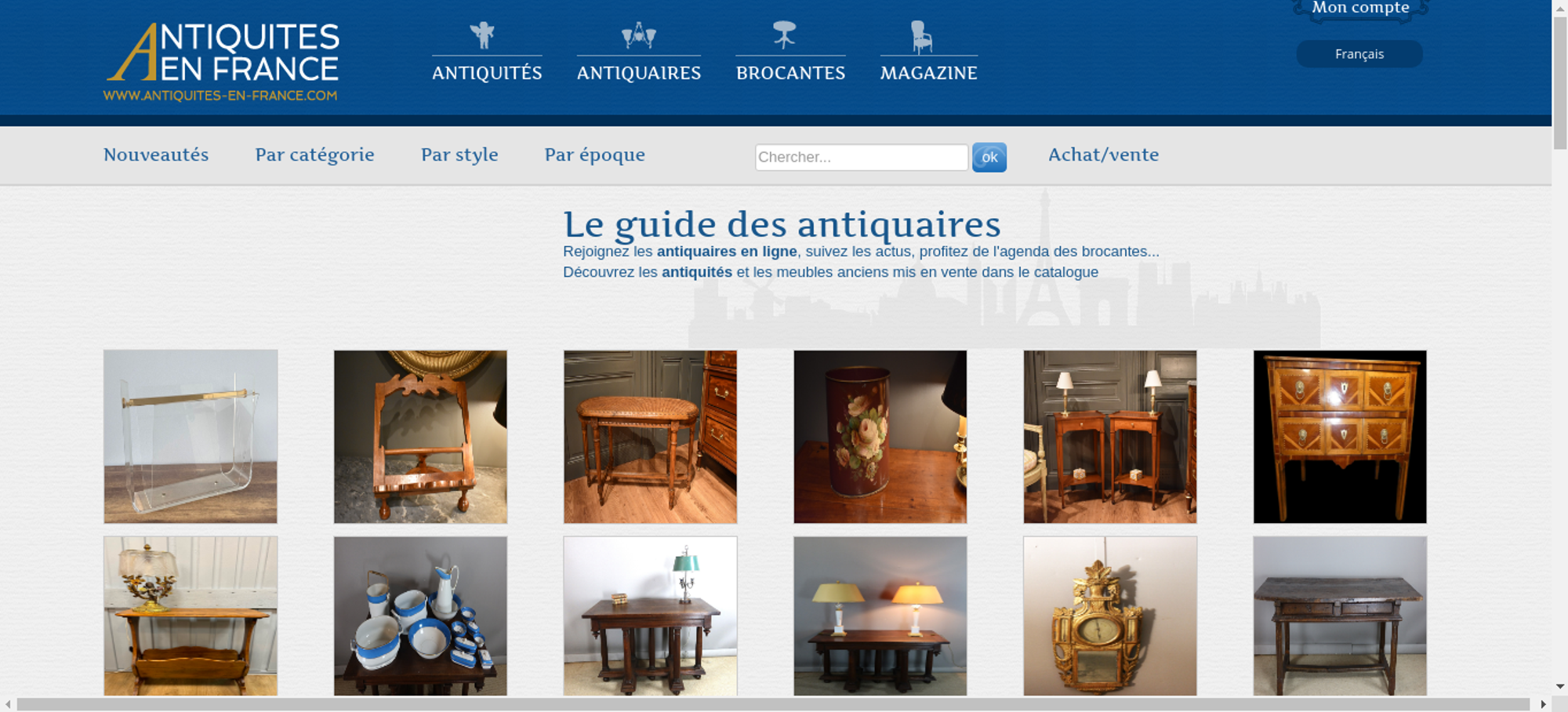
Task: Click the Antiquités en France logo
Action: (222, 62)
